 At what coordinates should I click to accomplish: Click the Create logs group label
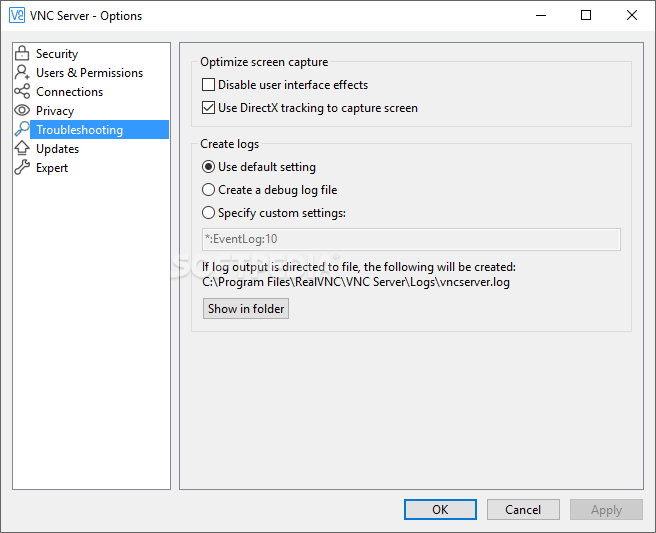tap(230, 144)
